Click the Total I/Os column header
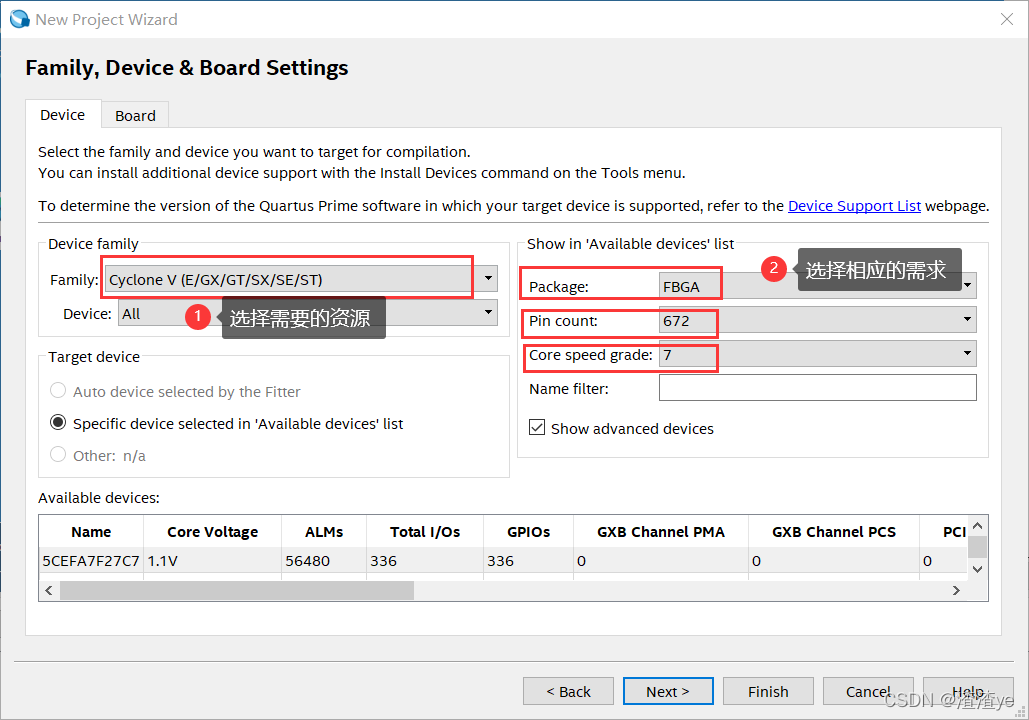This screenshot has height=720, width=1029. pos(425,532)
